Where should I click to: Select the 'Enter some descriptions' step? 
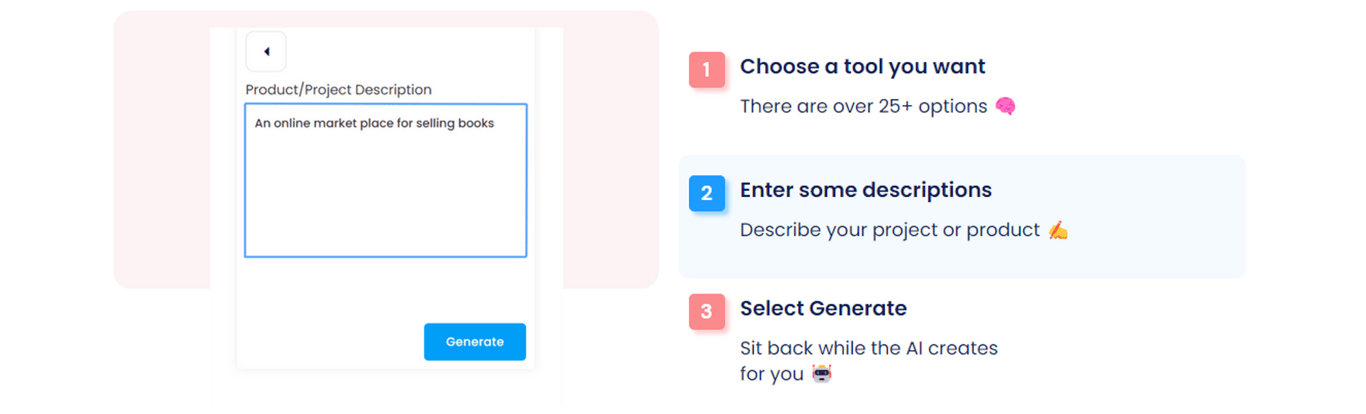[865, 190]
